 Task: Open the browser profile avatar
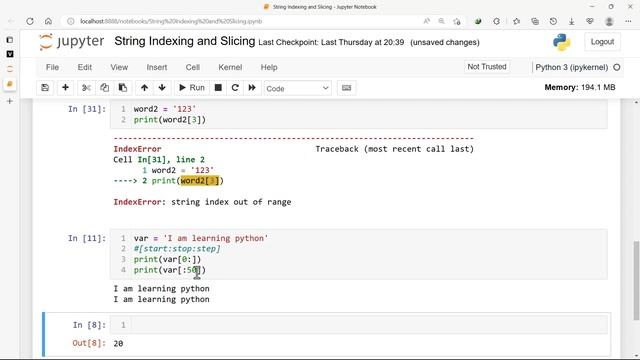click(609, 21)
